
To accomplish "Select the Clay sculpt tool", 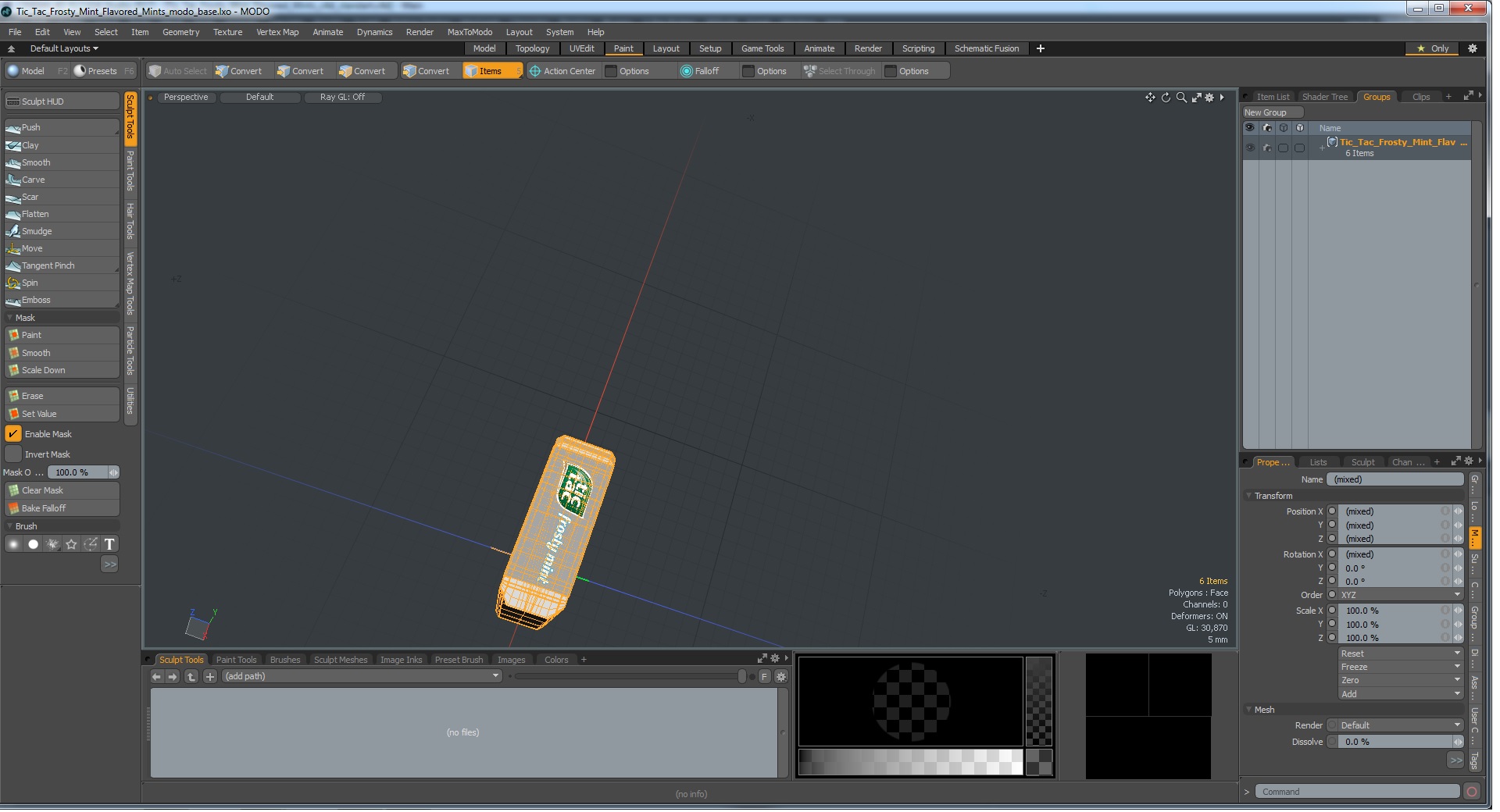I will 62,145.
